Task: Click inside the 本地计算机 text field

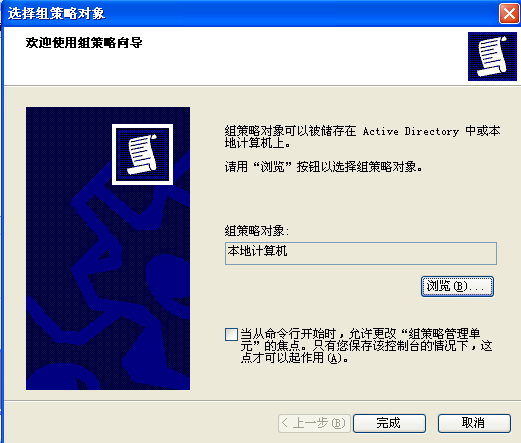Action: (x=361, y=254)
